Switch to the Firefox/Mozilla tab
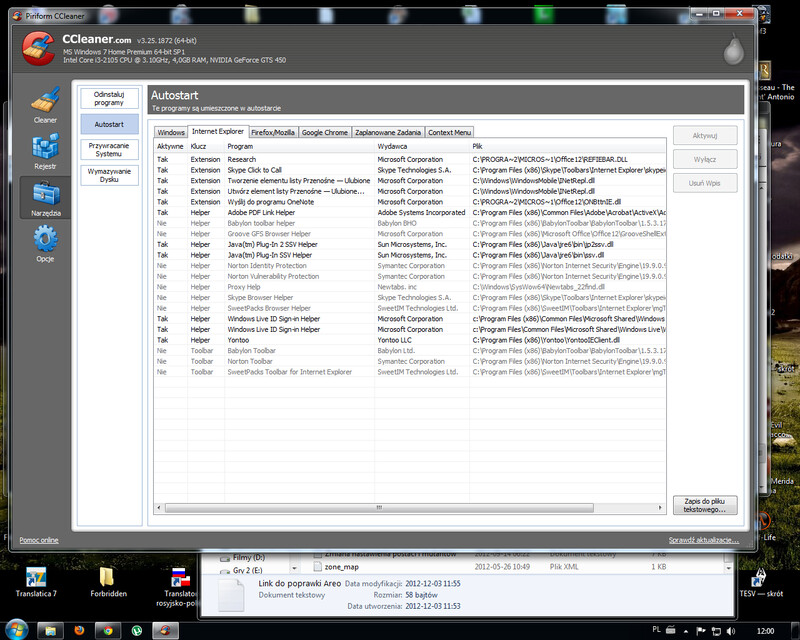The height and width of the screenshot is (640, 800). coord(272,132)
